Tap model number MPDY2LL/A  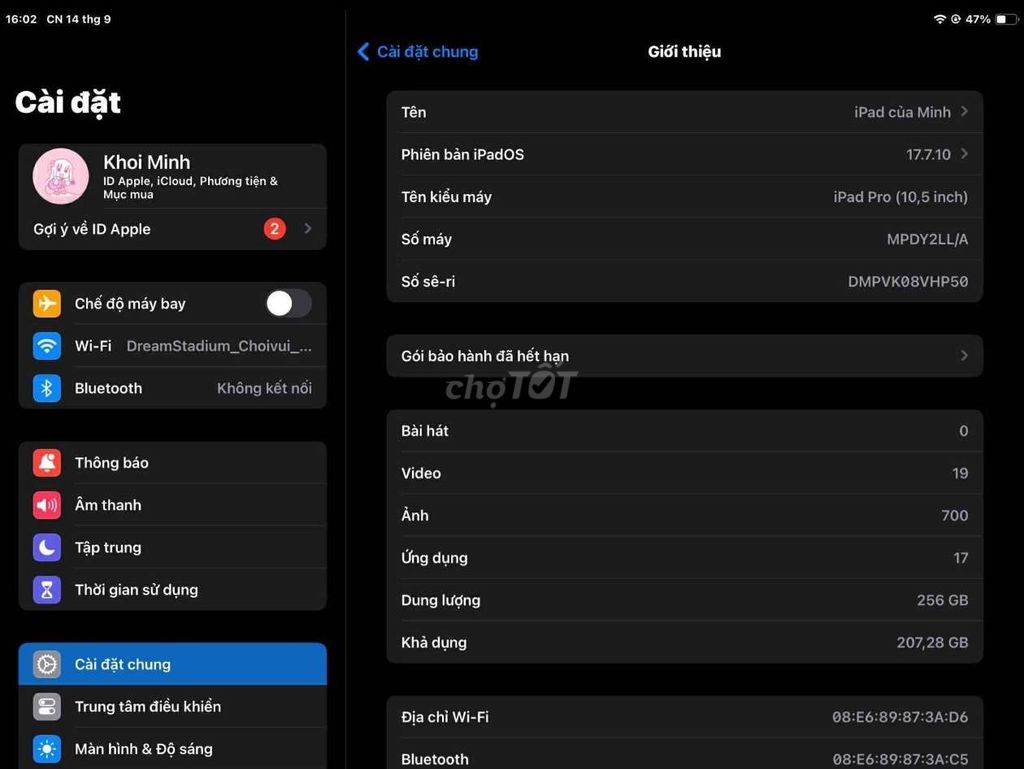click(927, 239)
